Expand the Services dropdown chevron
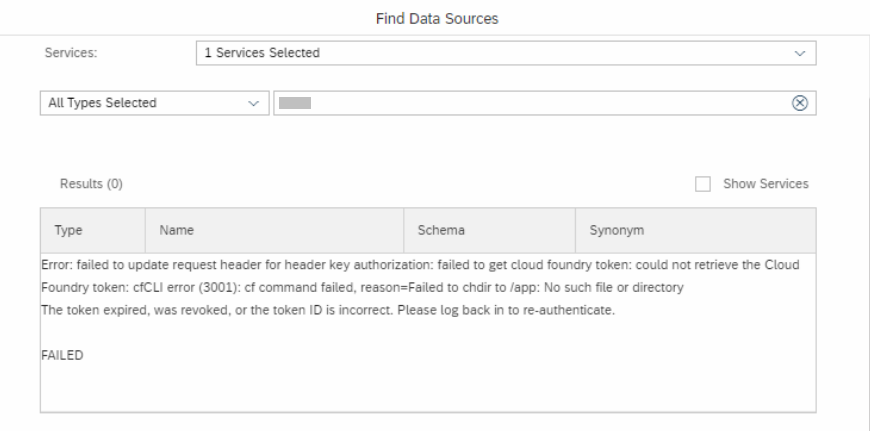 [x=800, y=53]
